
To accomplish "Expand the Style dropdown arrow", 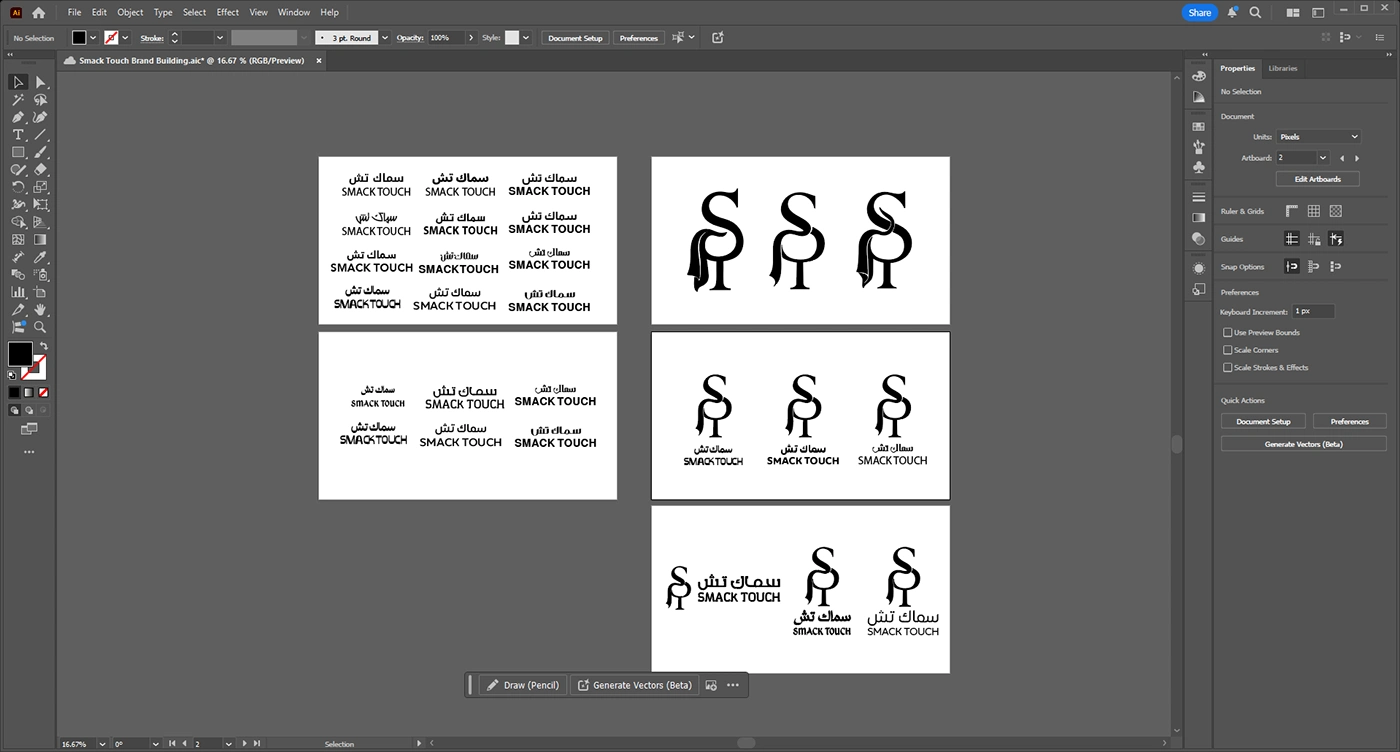I will (527, 38).
